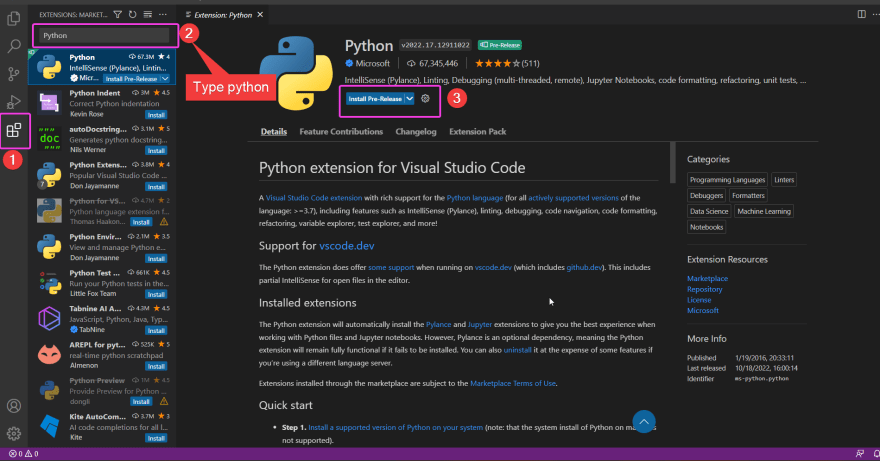This screenshot has width=880, height=461.
Task: Open Views and More Actions ellipsis
Action: tap(163, 15)
